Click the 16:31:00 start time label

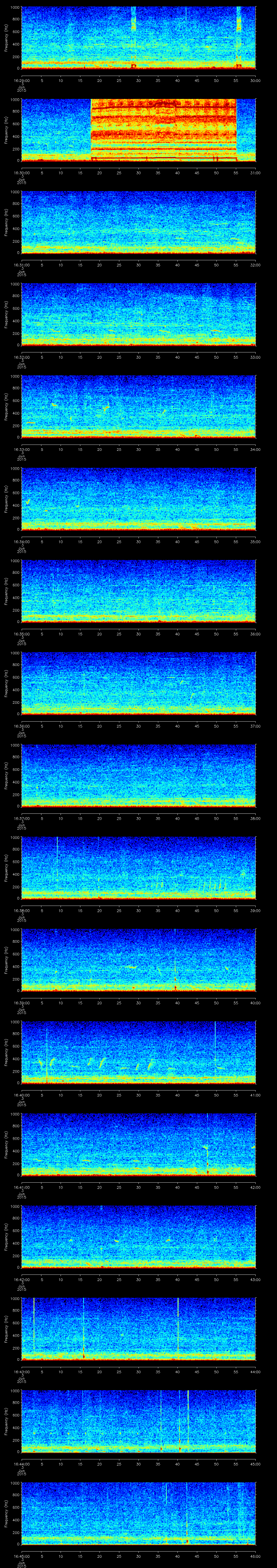pyautogui.click(x=21, y=265)
